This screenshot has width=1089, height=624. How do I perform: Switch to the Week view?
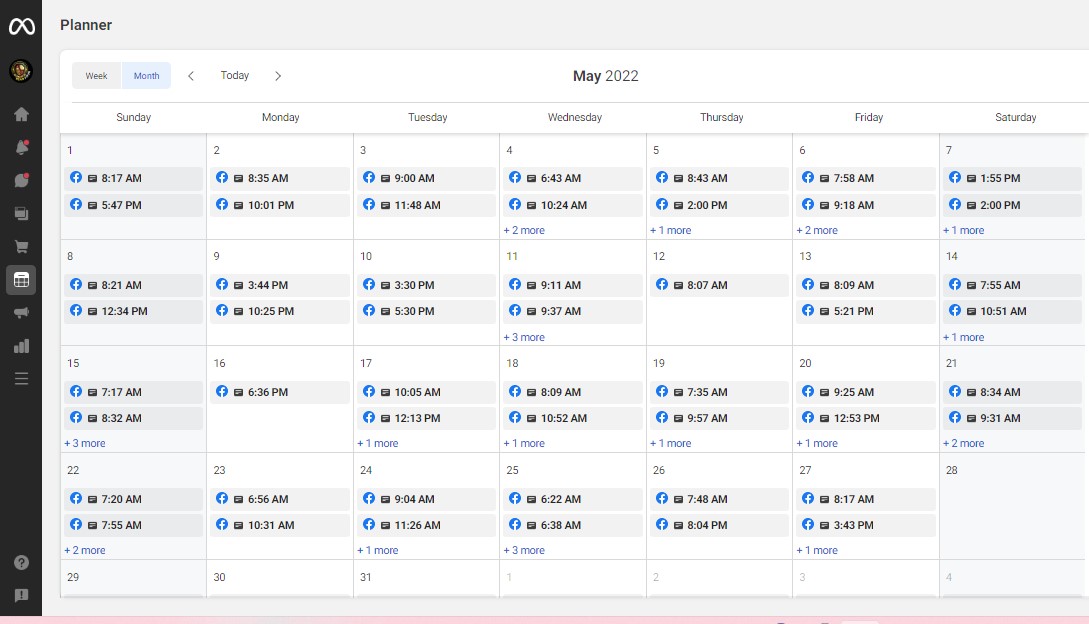96,76
